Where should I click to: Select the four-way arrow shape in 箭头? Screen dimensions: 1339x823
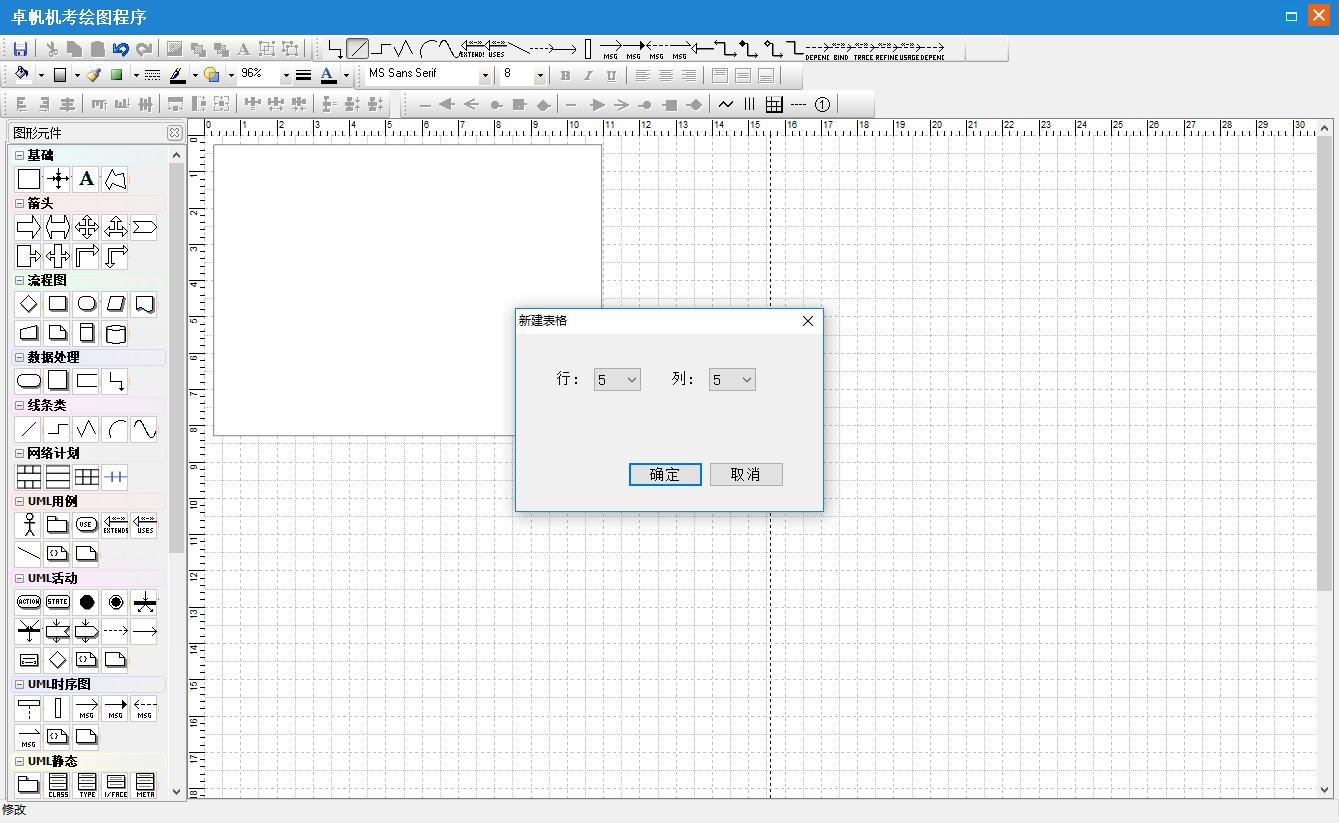[x=87, y=227]
